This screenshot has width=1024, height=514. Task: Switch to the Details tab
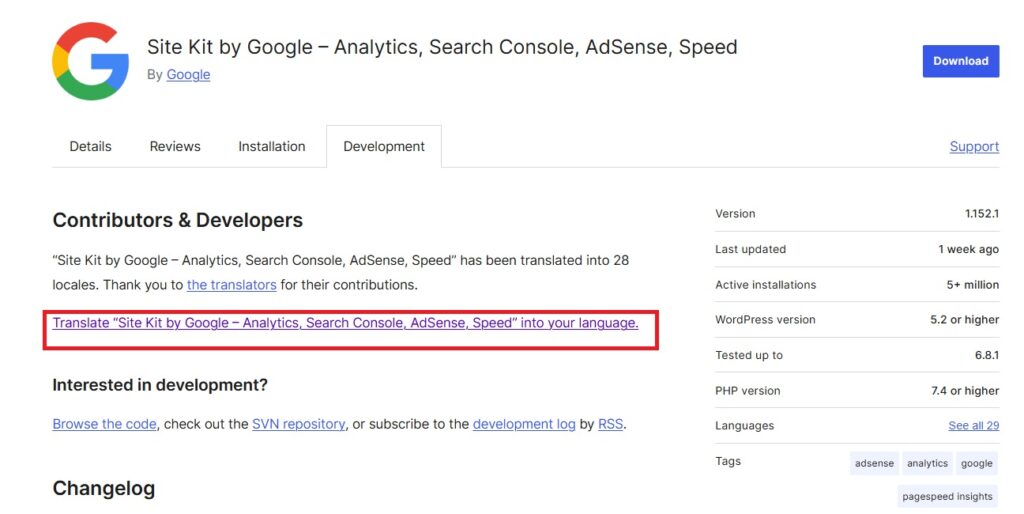click(x=90, y=146)
